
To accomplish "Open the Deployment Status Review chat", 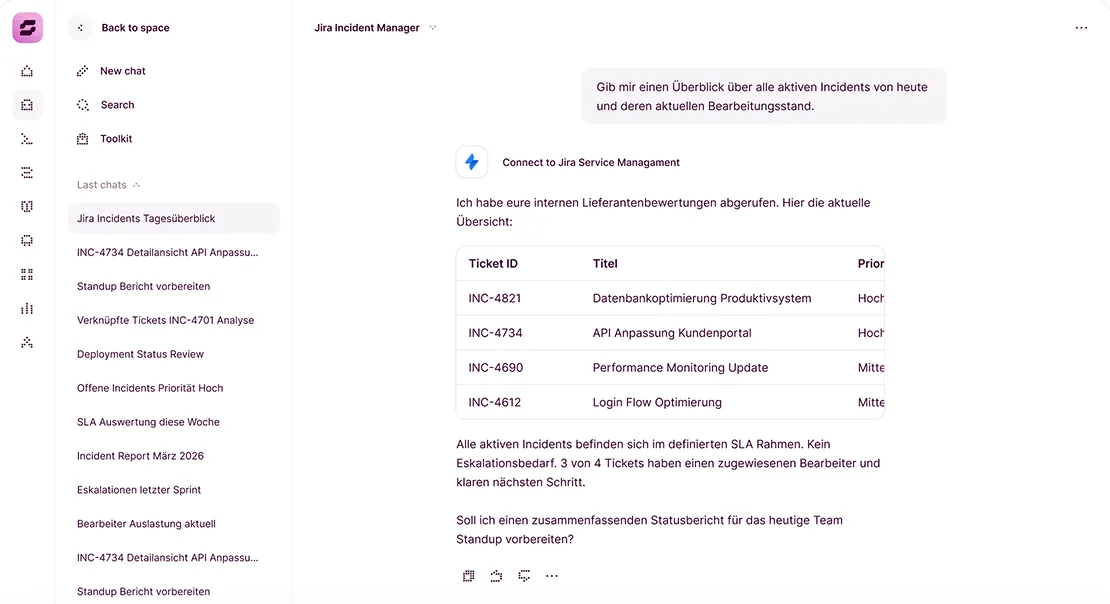I will pos(140,354).
